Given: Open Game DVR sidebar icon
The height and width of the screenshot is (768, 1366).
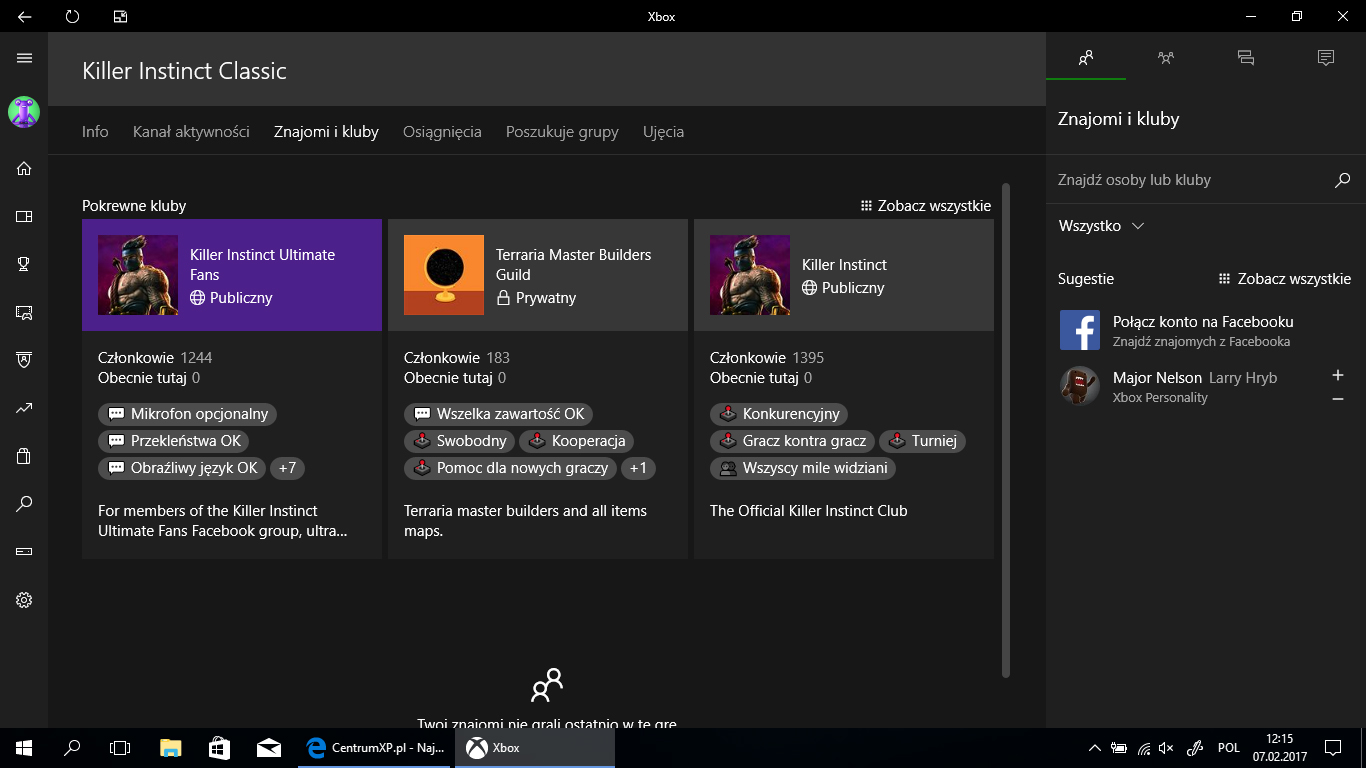Looking at the screenshot, I should [x=24, y=312].
